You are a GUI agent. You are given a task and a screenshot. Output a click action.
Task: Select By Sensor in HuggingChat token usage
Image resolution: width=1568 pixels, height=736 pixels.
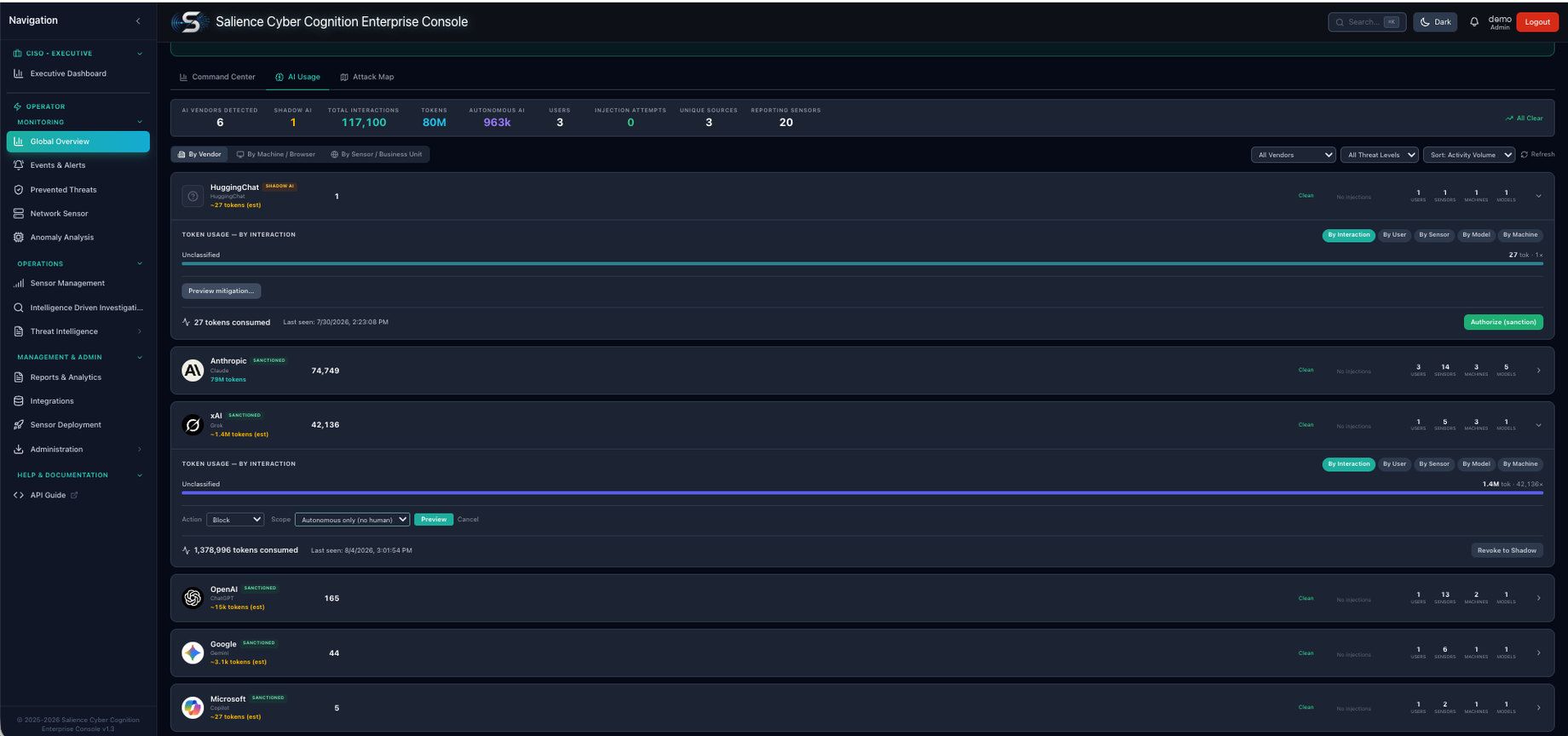(1434, 235)
